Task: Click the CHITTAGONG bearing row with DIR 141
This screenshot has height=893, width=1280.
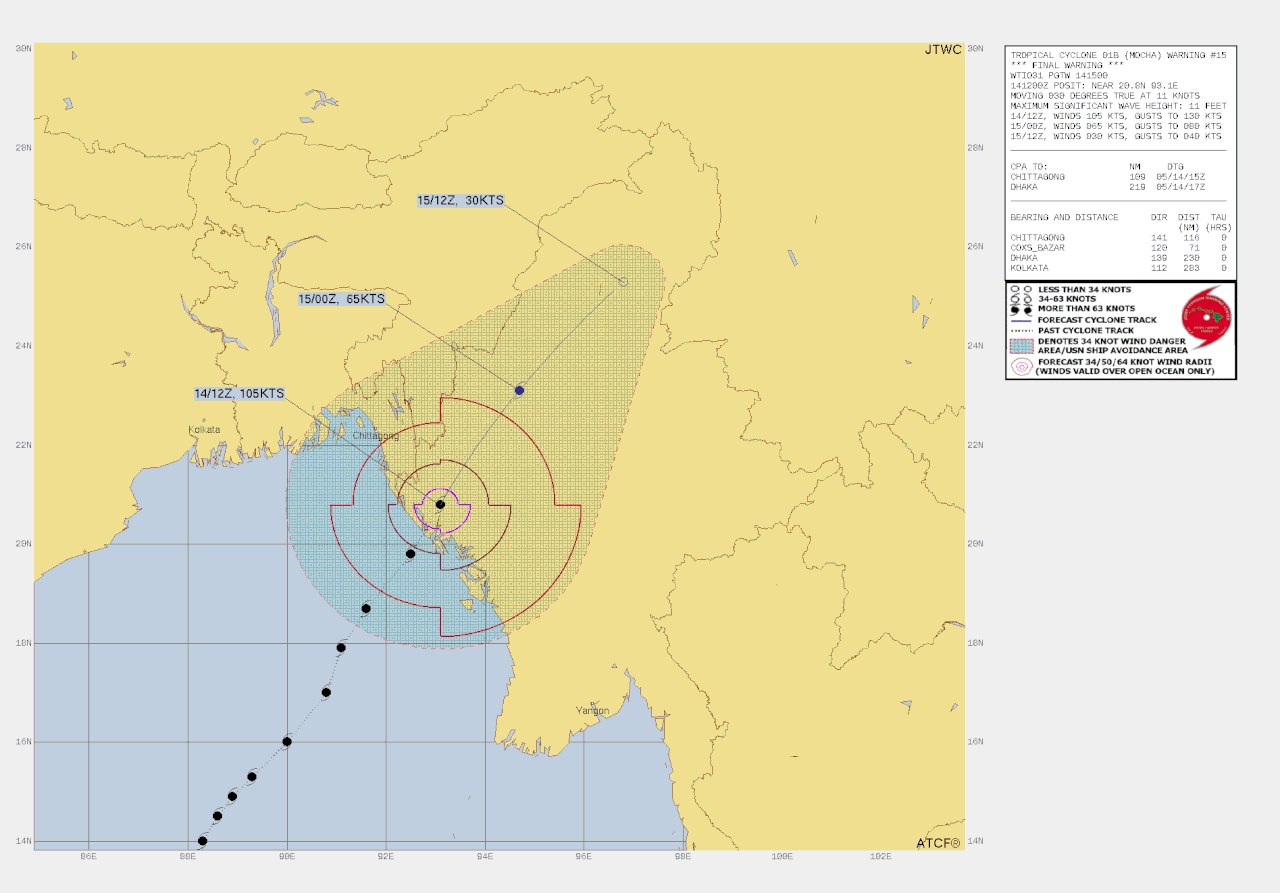Action: (1118, 238)
